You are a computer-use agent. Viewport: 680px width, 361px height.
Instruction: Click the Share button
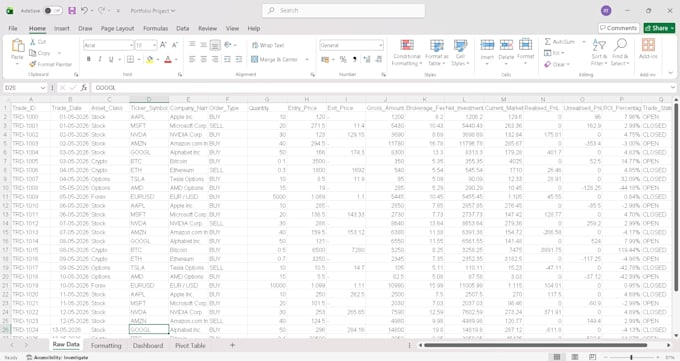(x=659, y=28)
